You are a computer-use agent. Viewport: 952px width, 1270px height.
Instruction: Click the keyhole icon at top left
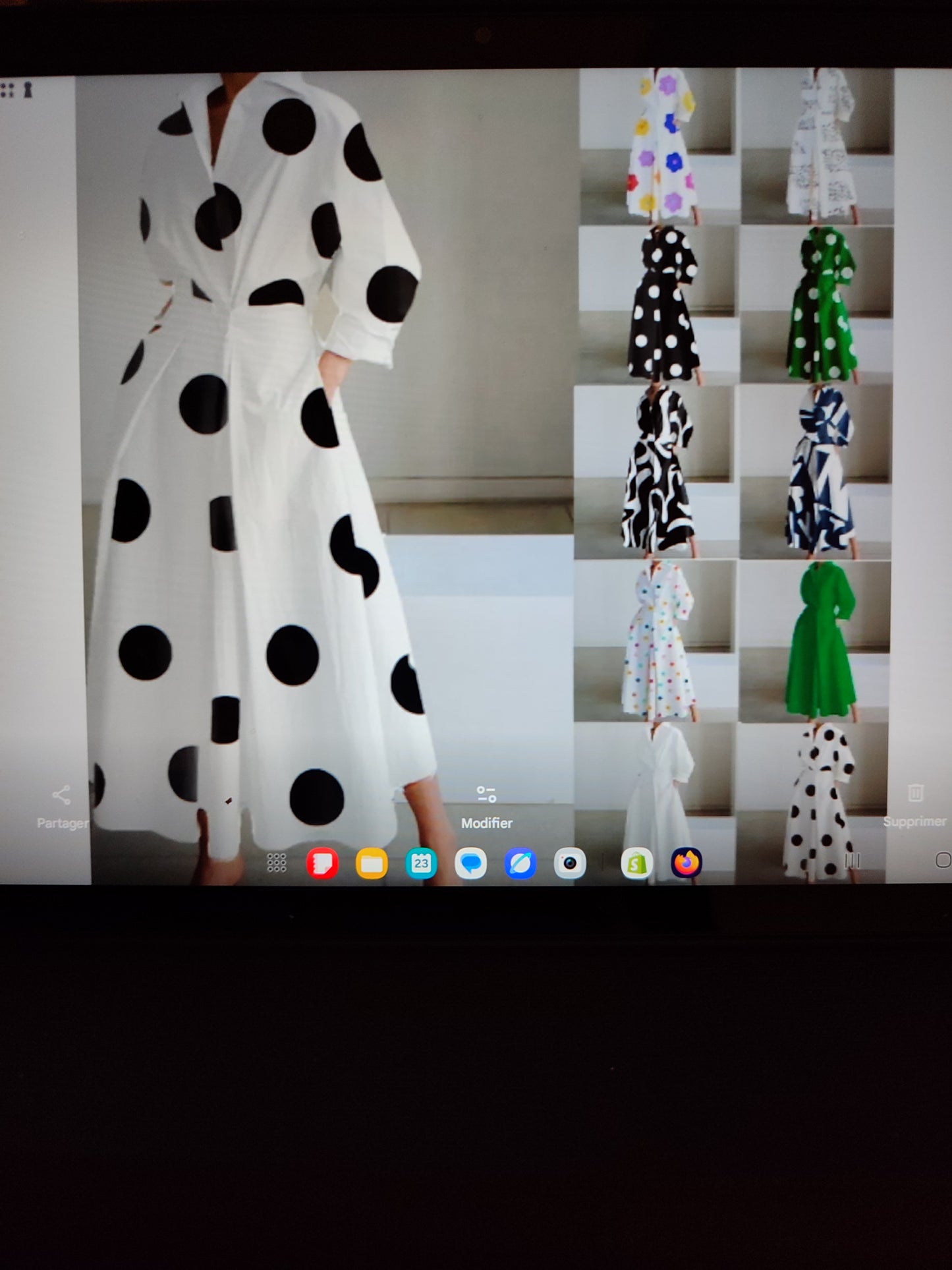(x=28, y=90)
